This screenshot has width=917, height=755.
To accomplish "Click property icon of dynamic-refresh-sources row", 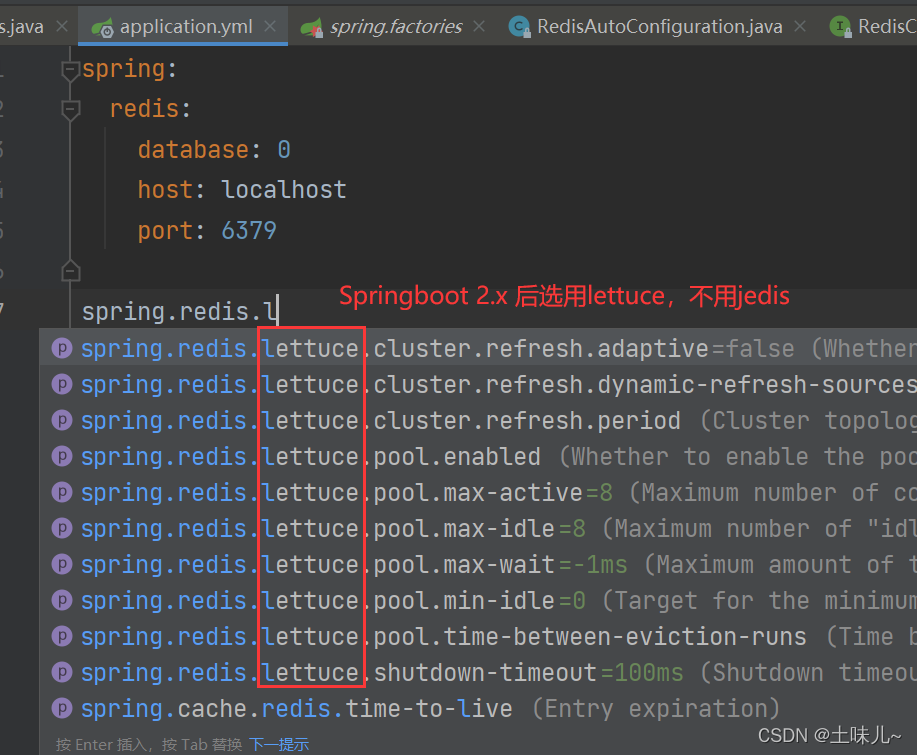I will tap(62, 385).
